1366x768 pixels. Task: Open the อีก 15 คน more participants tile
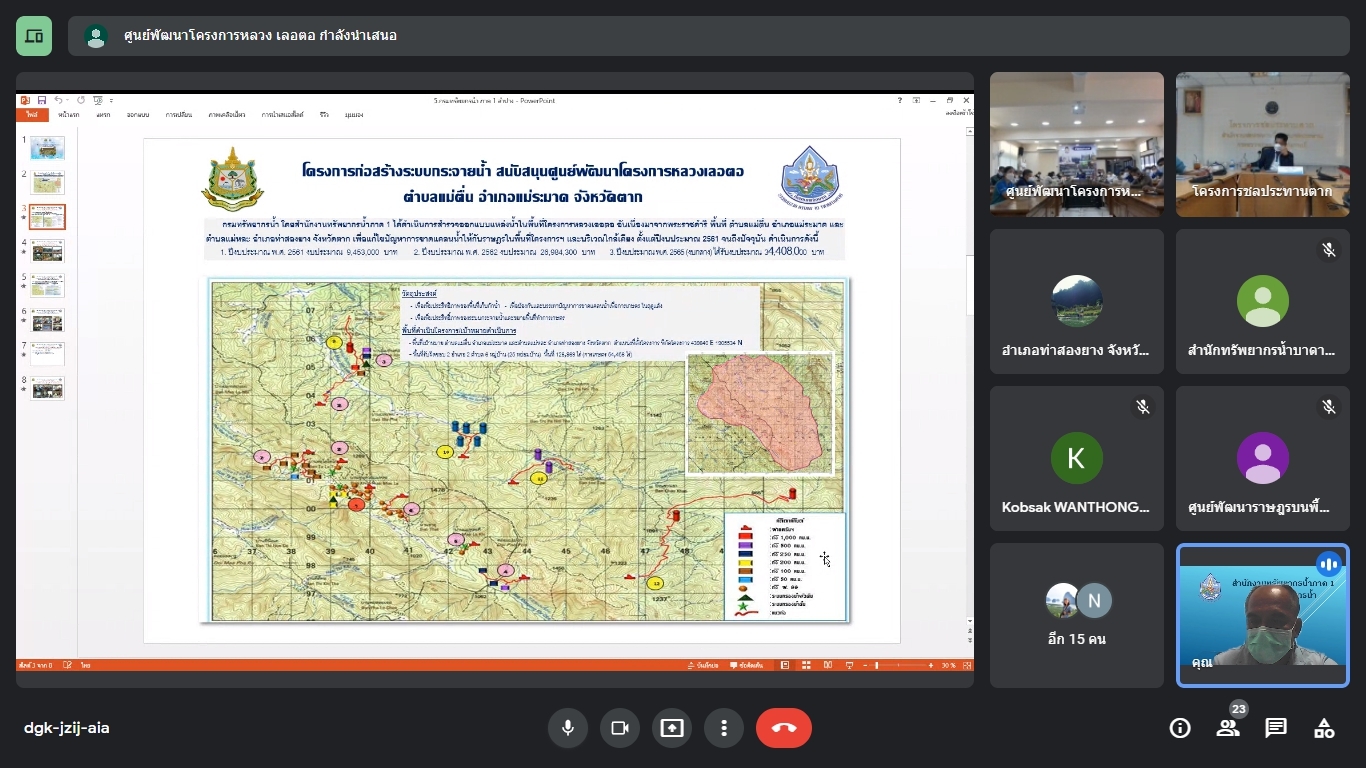[x=1077, y=615]
